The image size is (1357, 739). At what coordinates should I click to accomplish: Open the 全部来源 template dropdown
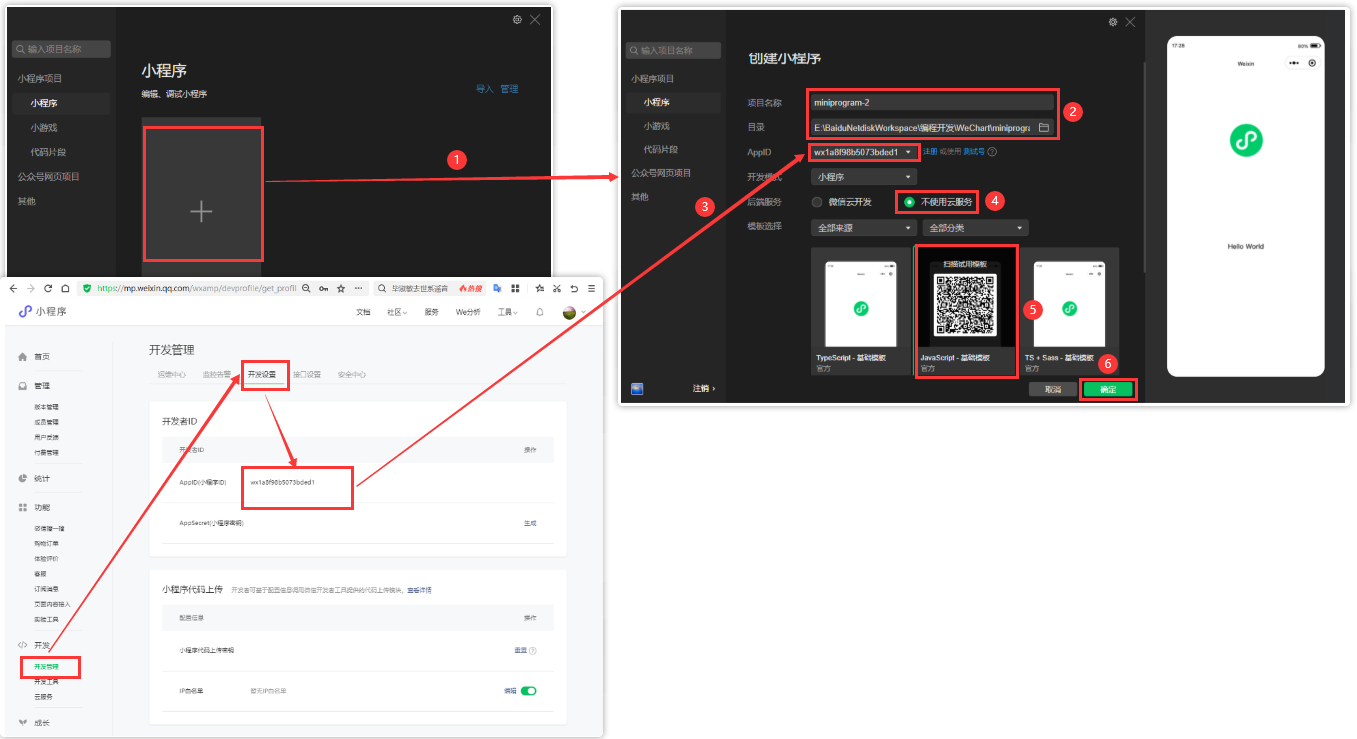[864, 228]
